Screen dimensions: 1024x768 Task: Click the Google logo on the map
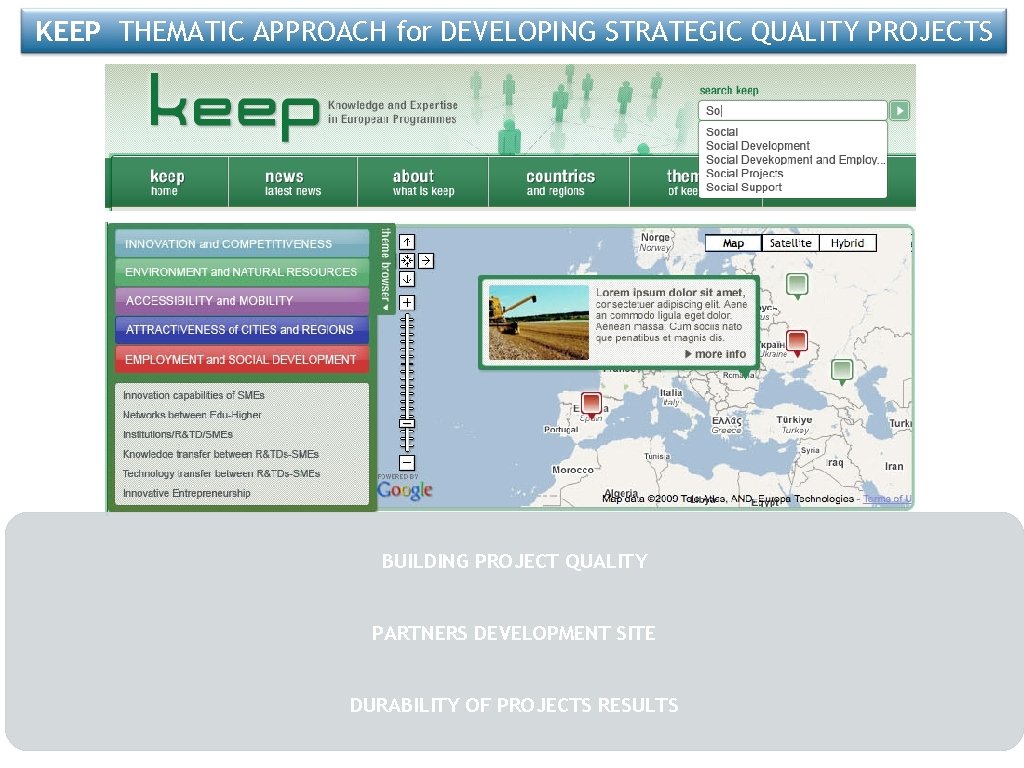coord(405,490)
